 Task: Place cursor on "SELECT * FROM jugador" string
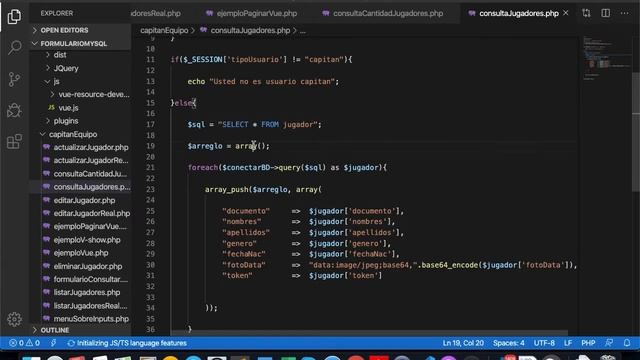(269, 124)
